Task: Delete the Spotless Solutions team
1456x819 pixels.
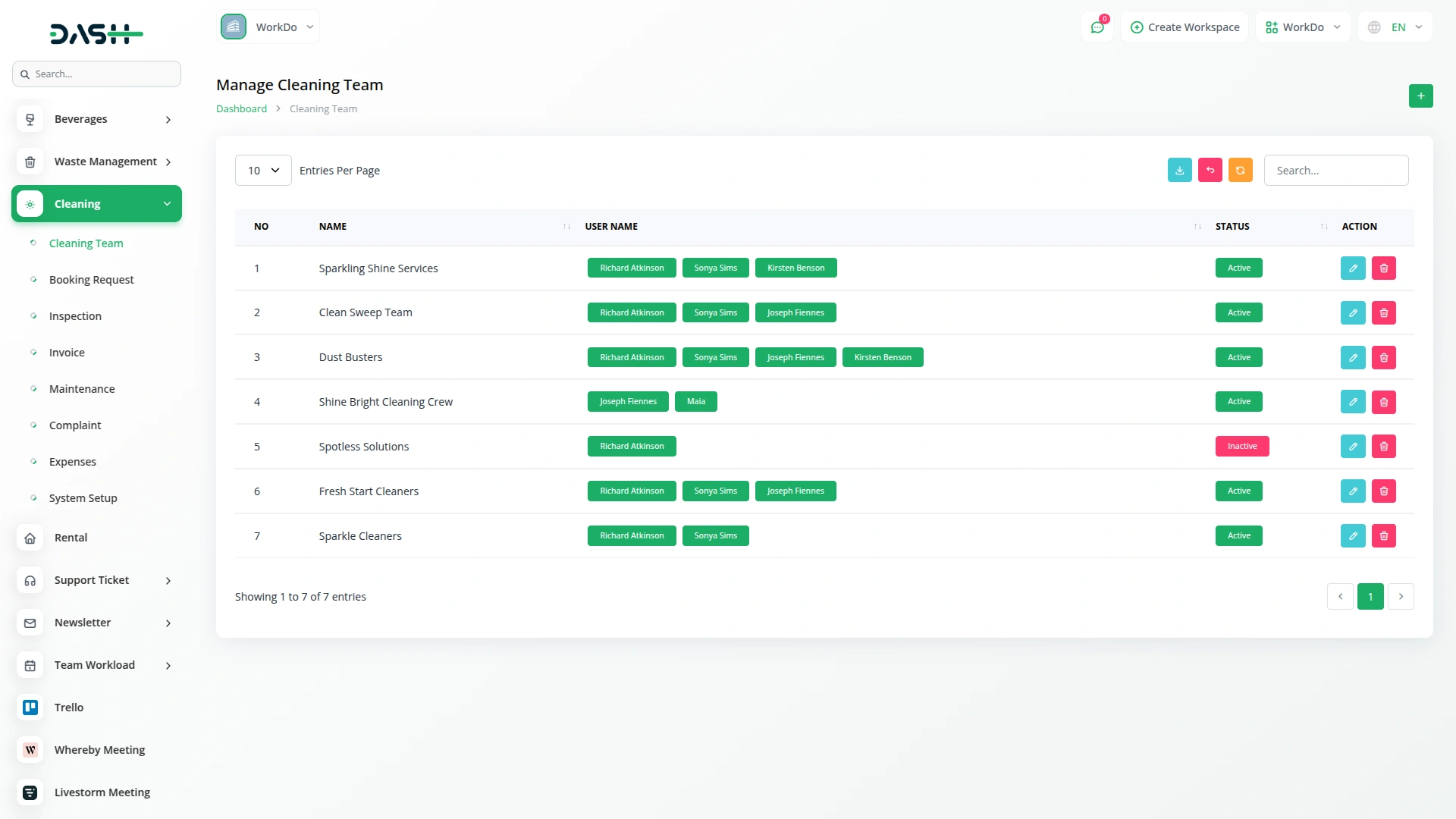Action: click(x=1383, y=447)
